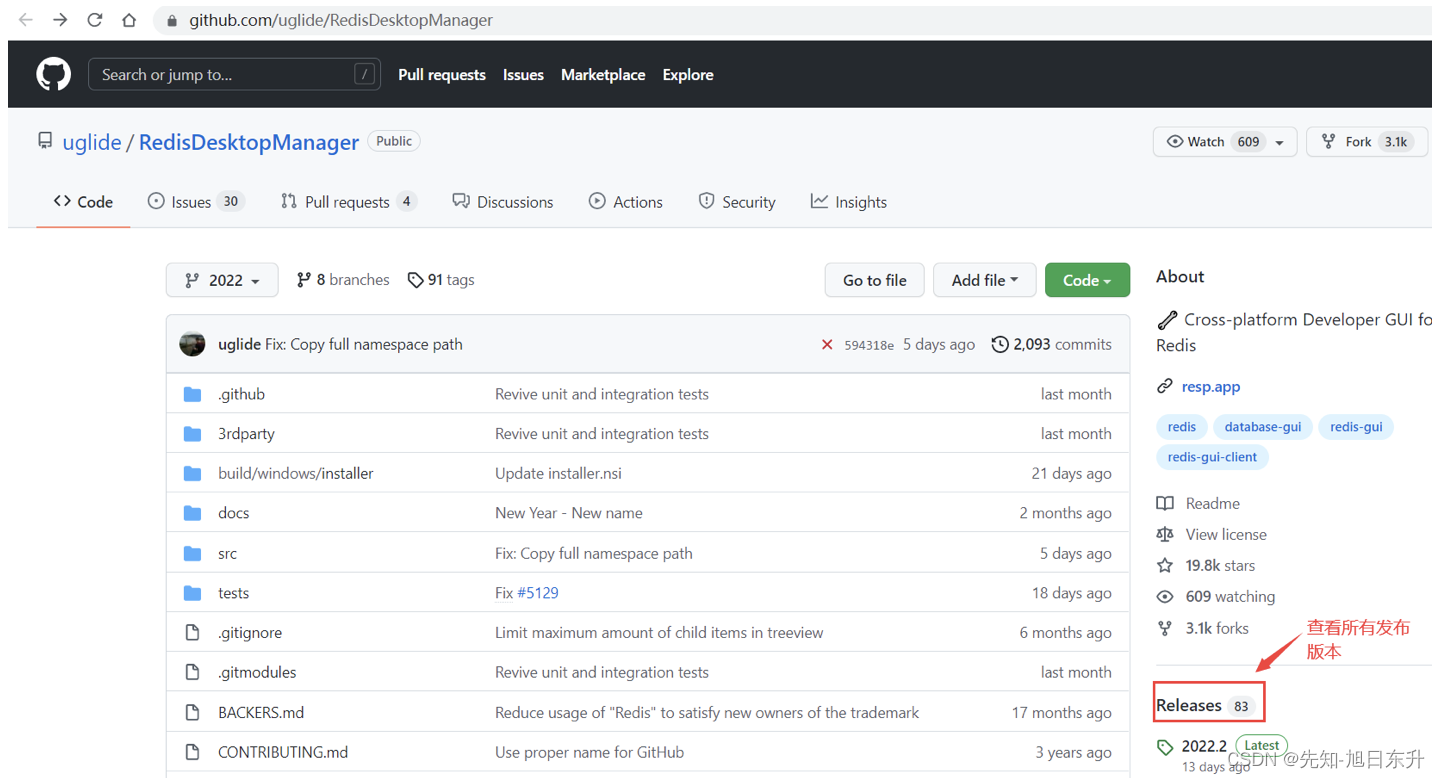Click the scale icon beside View license
This screenshot has height=778, width=1440.
tap(1165, 535)
